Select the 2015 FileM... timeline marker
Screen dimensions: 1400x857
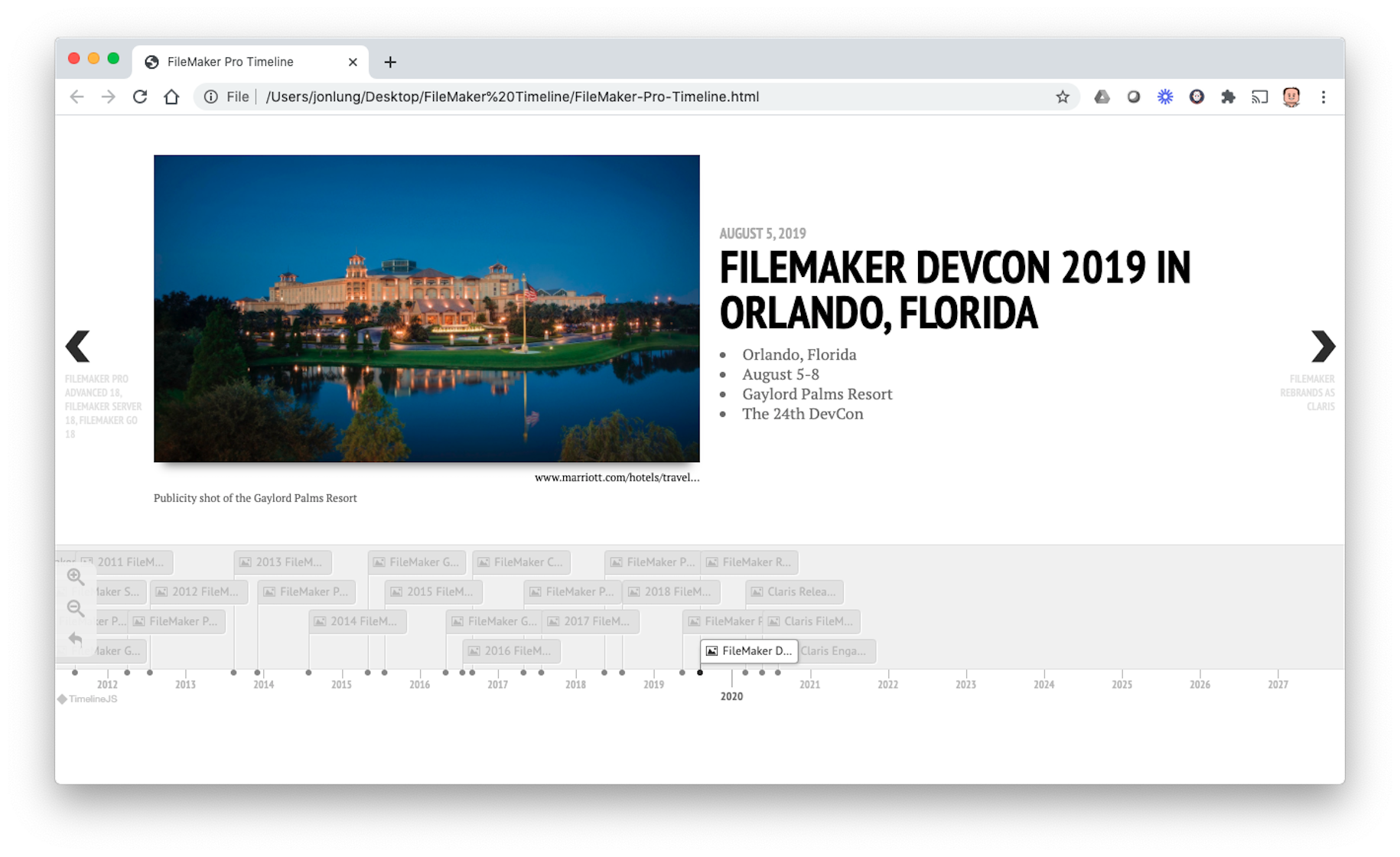click(434, 592)
